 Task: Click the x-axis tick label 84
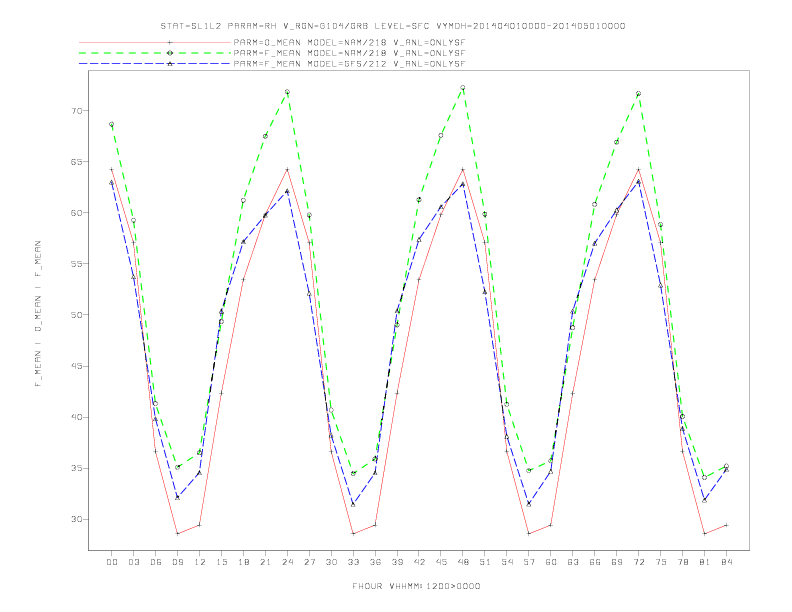pos(726,562)
